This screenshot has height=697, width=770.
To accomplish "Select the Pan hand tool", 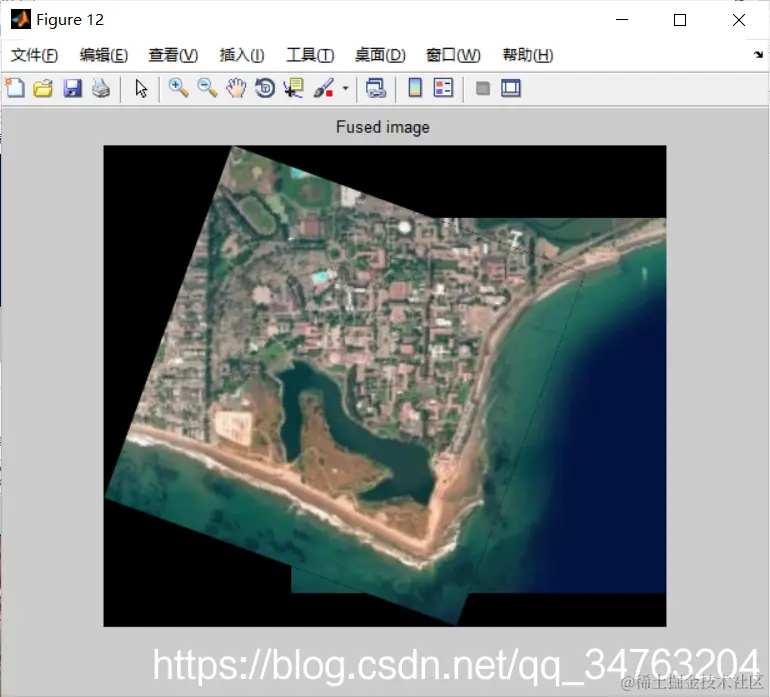I will (236, 88).
